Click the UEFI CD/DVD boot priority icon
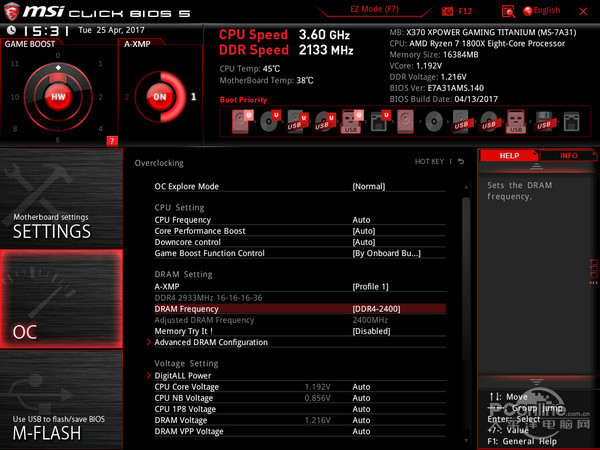 point(270,121)
